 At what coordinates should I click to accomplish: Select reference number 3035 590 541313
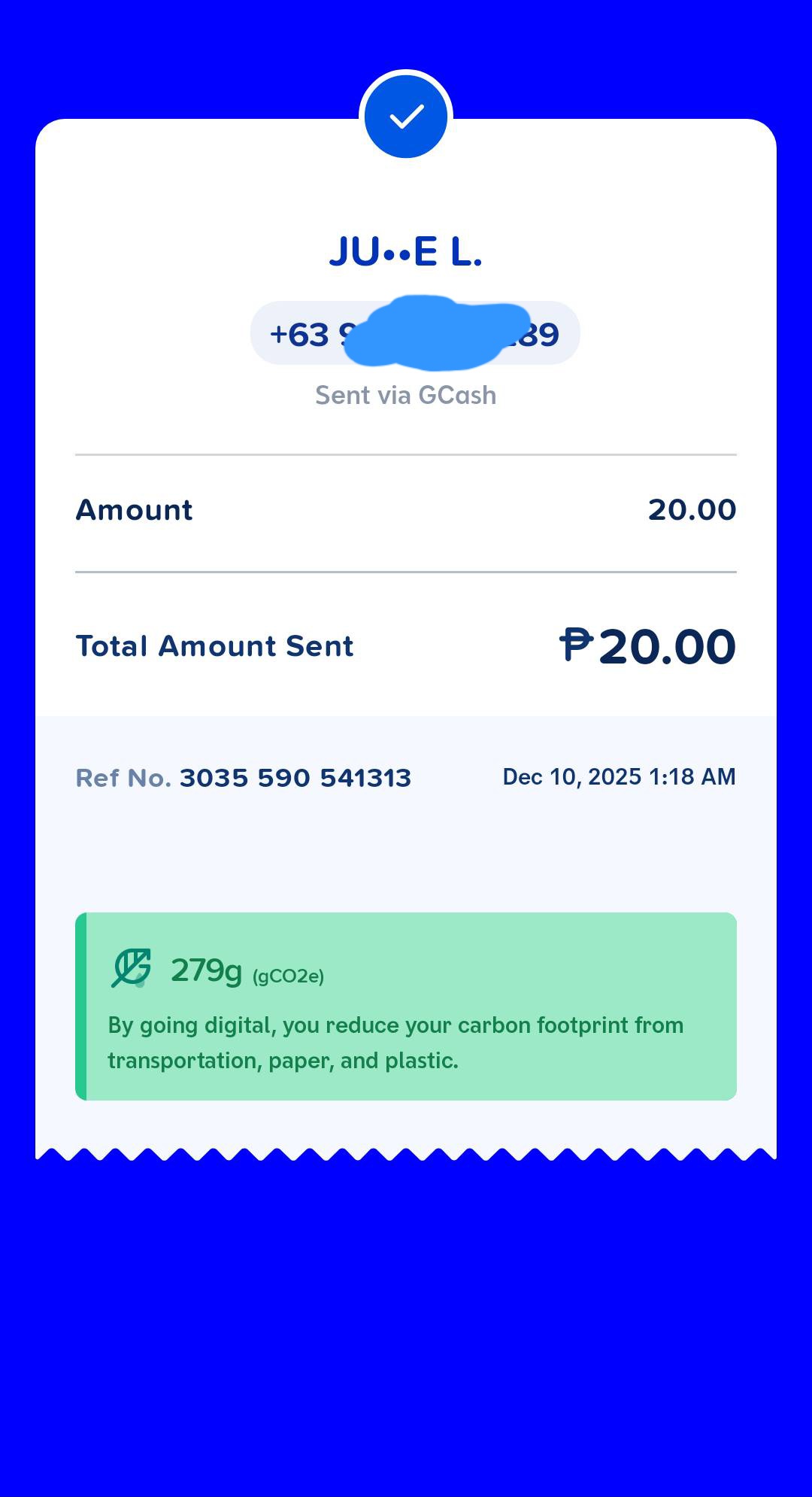(295, 778)
